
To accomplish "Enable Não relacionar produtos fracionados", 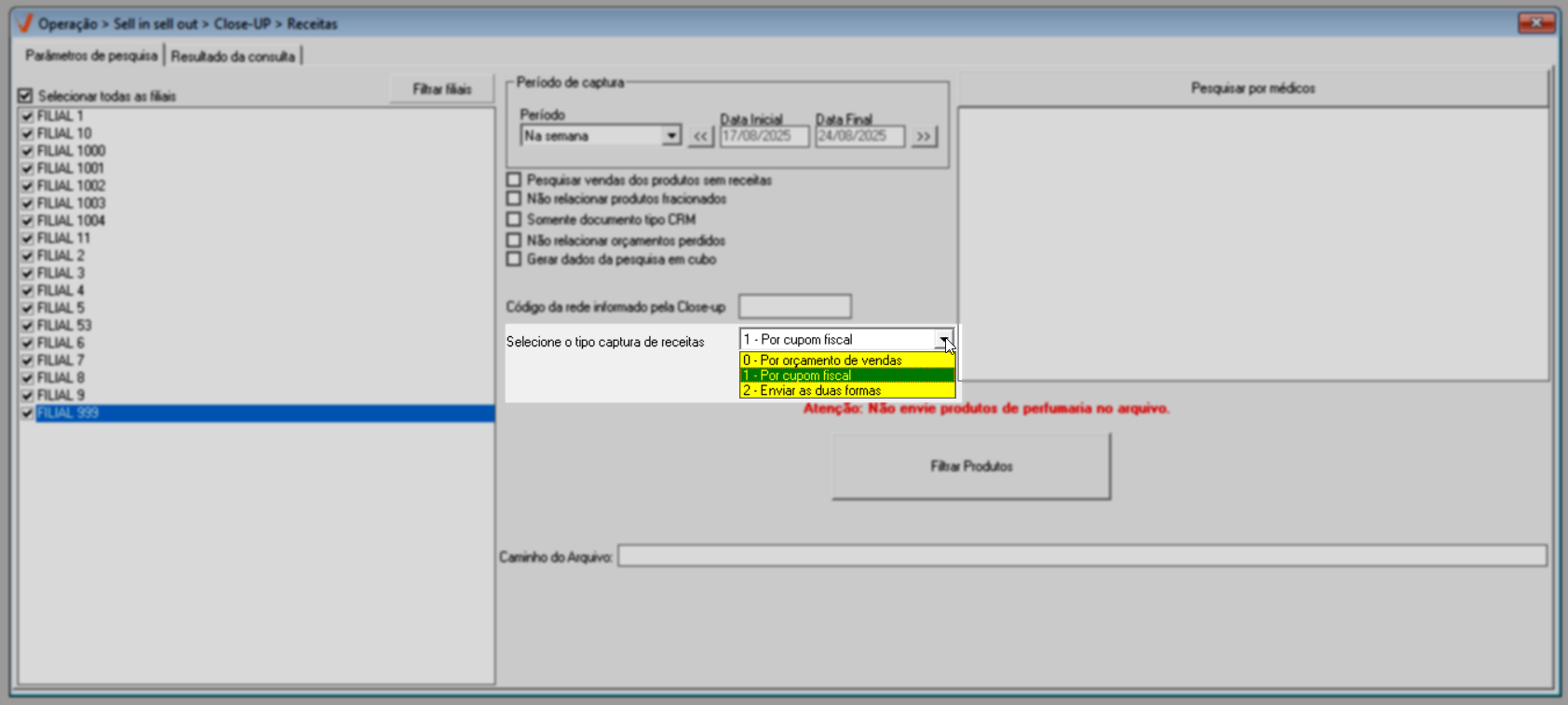I will (514, 199).
